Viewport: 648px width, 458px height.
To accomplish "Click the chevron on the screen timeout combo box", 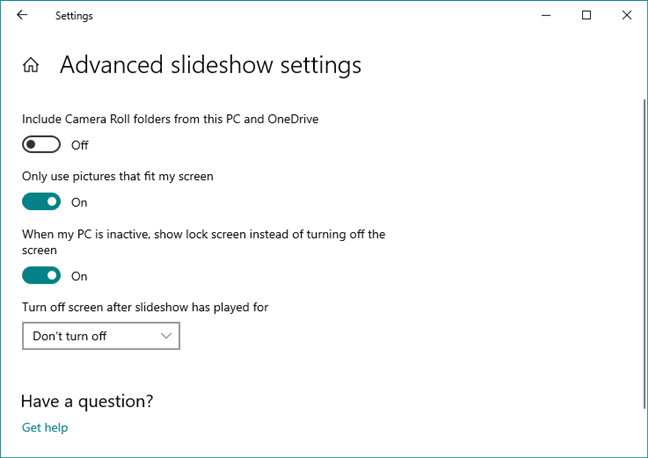I will pos(166,336).
